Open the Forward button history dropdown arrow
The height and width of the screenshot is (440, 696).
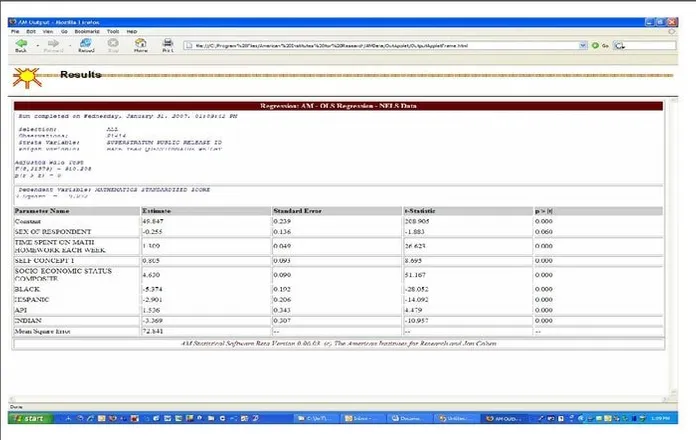click(70, 45)
